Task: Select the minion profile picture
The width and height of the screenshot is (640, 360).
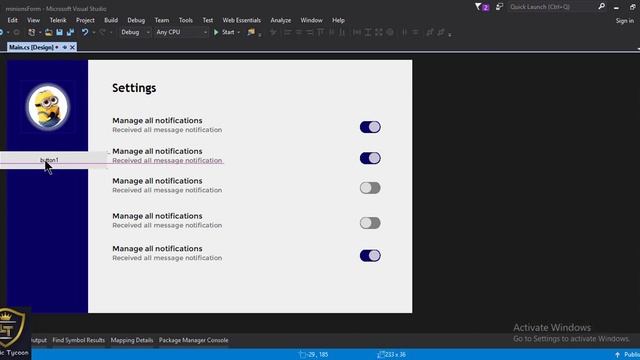Action: point(48,107)
